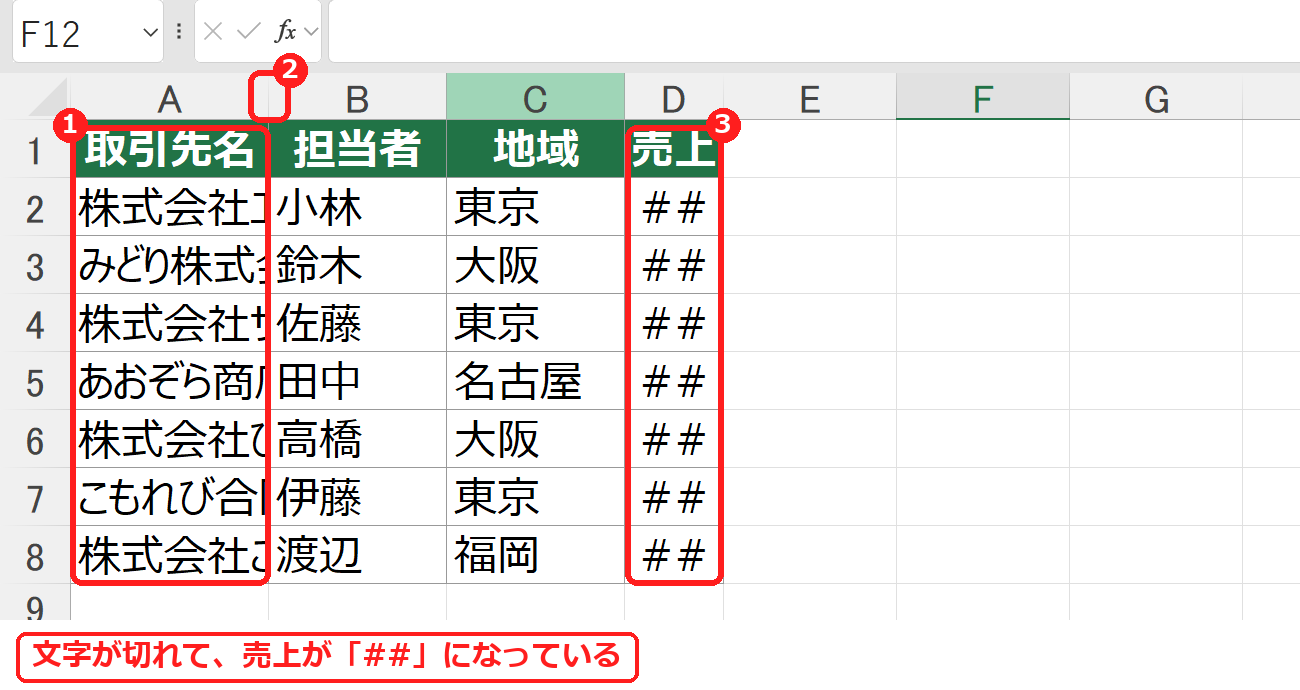Click the header cell 担当者

pos(358,149)
